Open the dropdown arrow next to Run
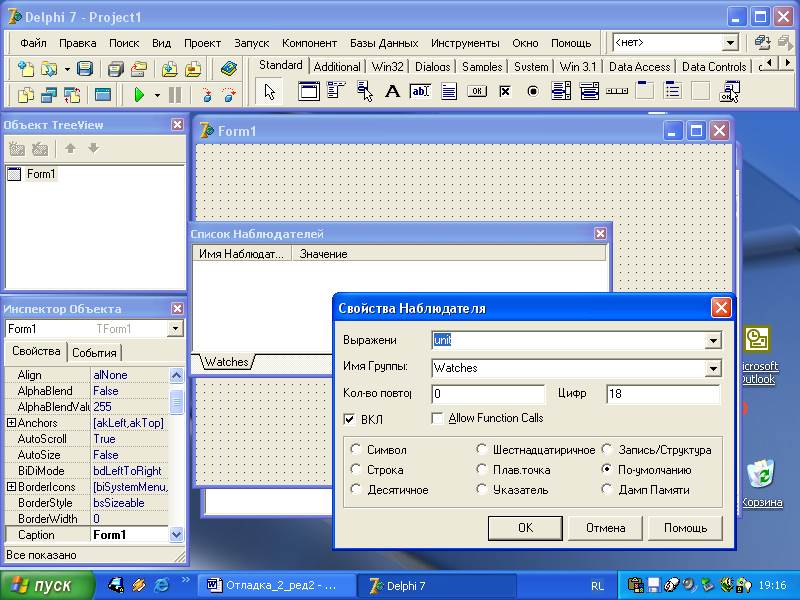Viewport: 800px width, 600px height. click(157, 95)
